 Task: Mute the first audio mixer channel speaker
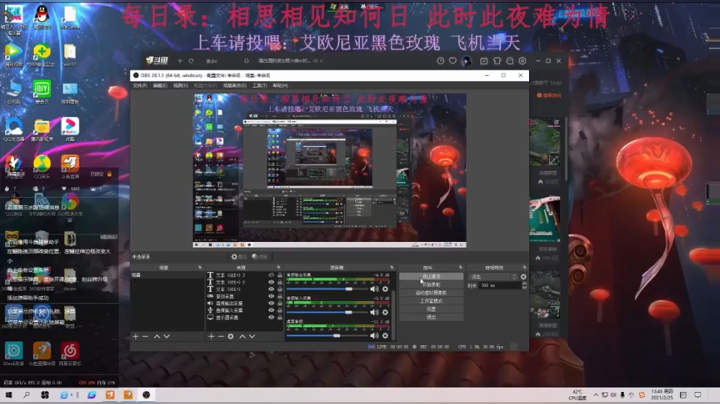374,289
